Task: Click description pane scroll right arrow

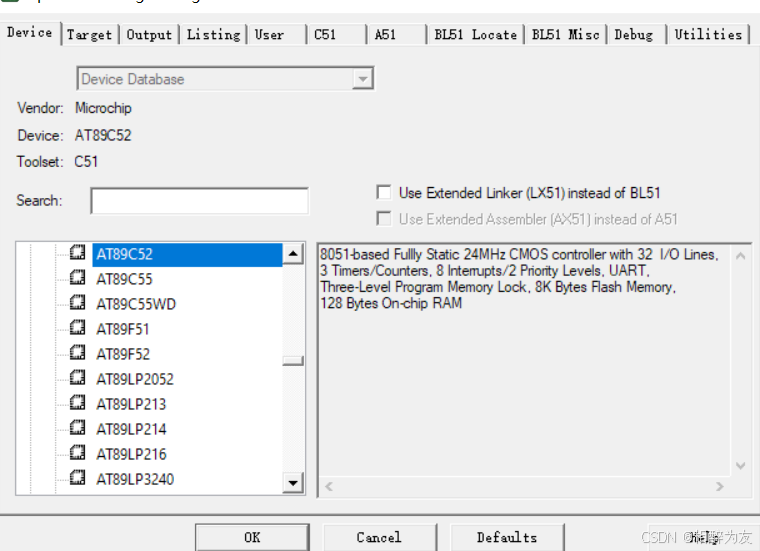Action: pyautogui.click(x=720, y=487)
